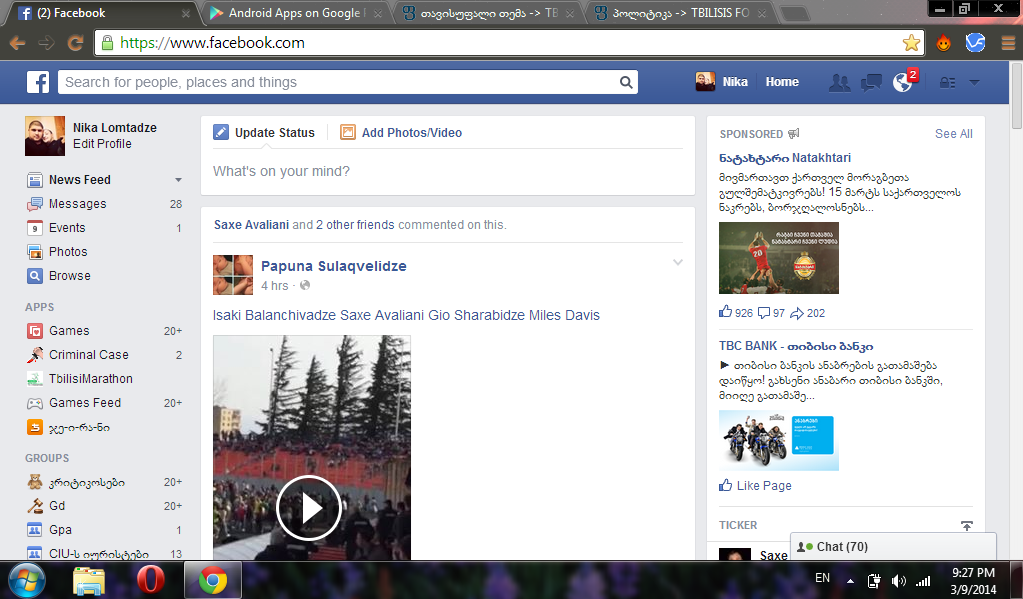This screenshot has width=1023, height=599.
Task: Open the TBC BANK ad title
Action: (x=796, y=346)
